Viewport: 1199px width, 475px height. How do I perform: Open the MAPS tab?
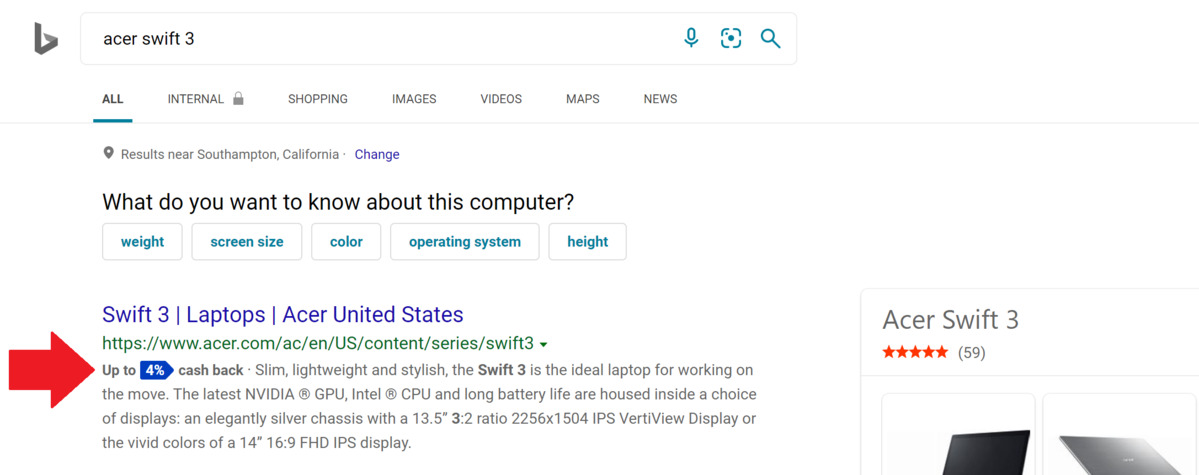pos(583,99)
